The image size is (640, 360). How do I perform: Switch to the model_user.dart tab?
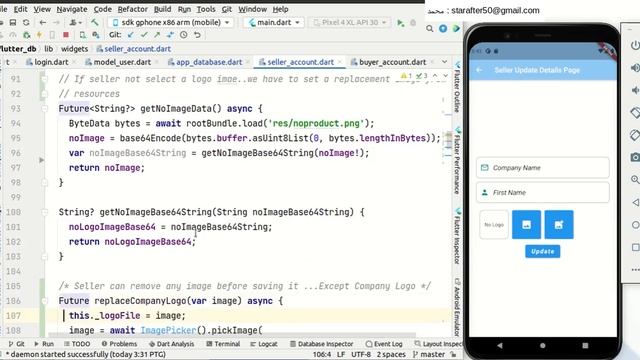[x=122, y=62]
